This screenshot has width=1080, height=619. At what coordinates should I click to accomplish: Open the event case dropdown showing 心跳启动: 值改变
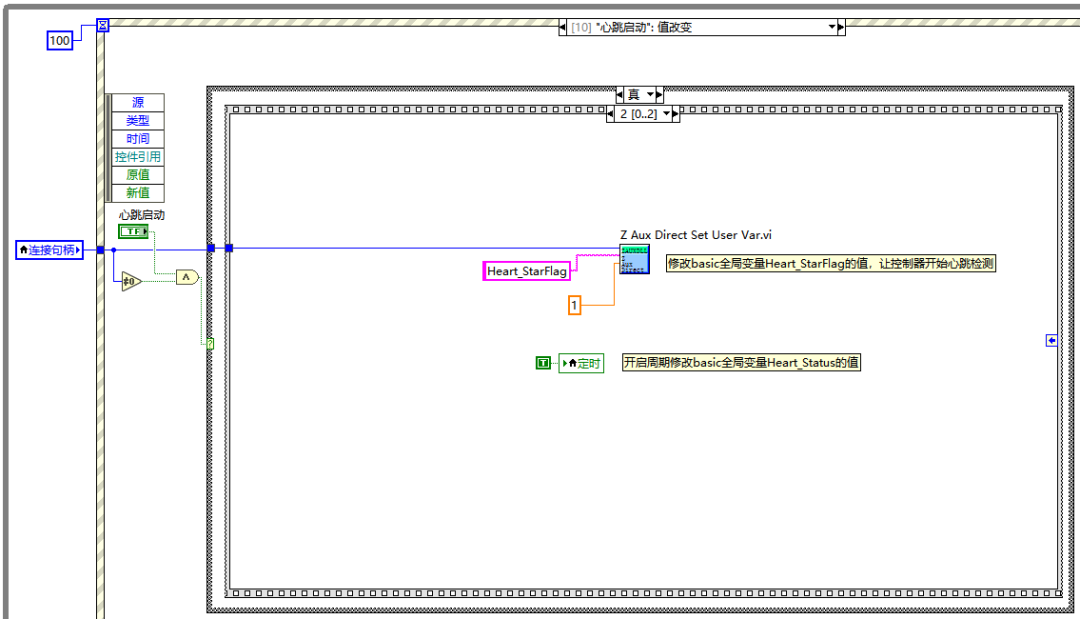click(833, 28)
